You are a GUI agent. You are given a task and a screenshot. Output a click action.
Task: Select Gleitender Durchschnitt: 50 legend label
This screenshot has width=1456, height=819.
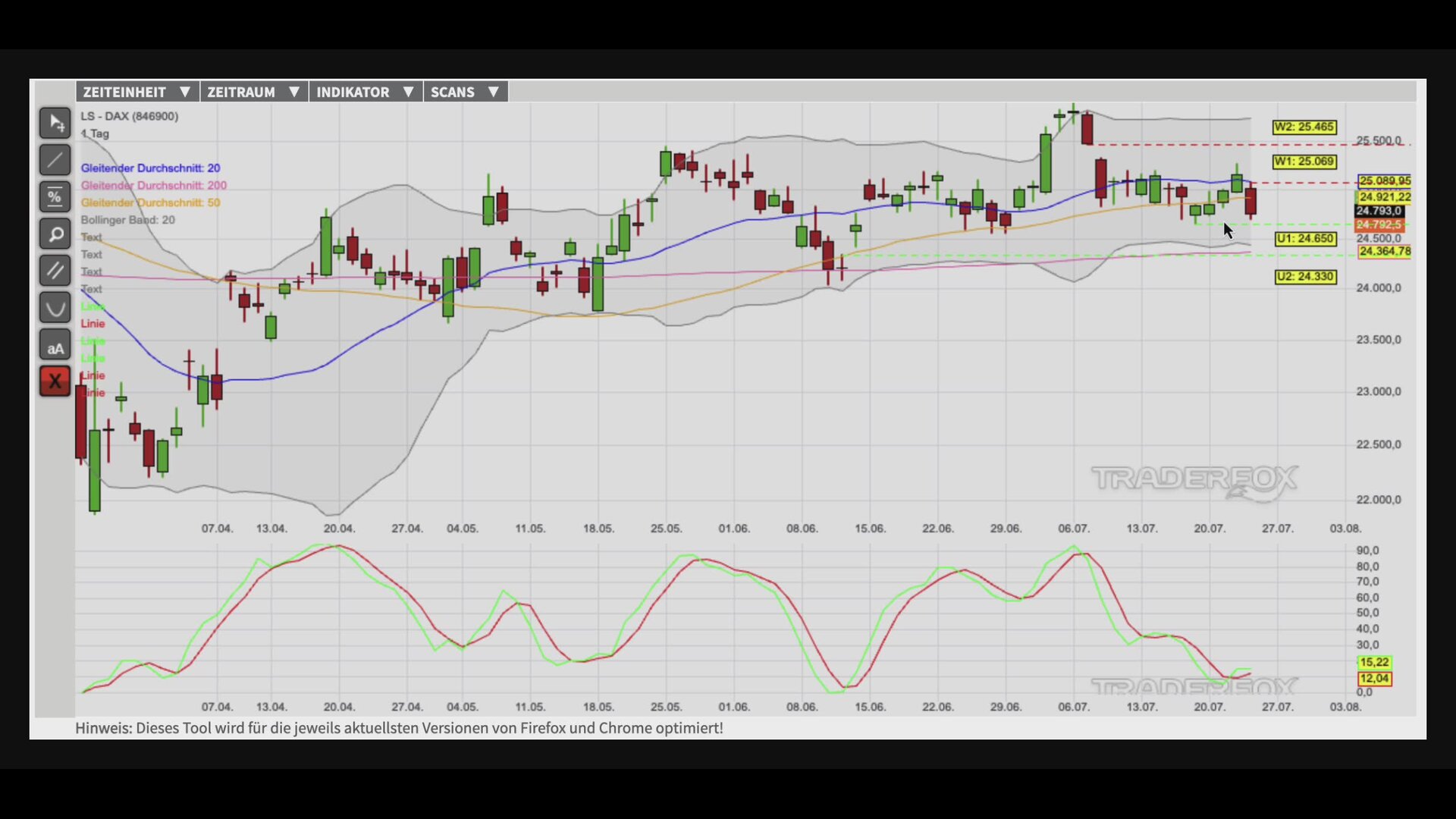tap(150, 202)
